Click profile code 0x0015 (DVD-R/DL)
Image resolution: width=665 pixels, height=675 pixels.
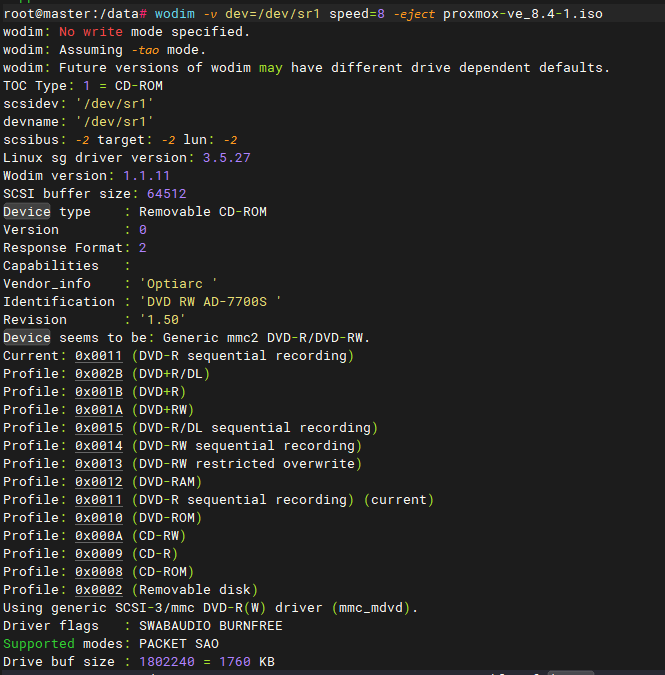coord(99,428)
